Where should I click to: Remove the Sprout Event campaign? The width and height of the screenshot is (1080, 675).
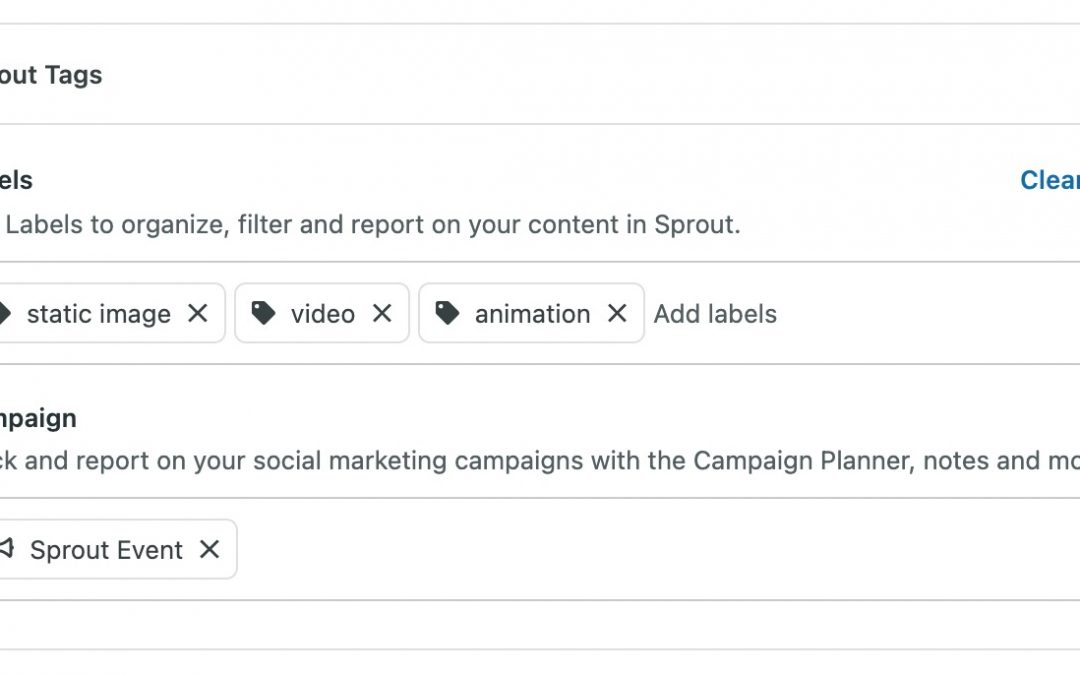pos(209,550)
